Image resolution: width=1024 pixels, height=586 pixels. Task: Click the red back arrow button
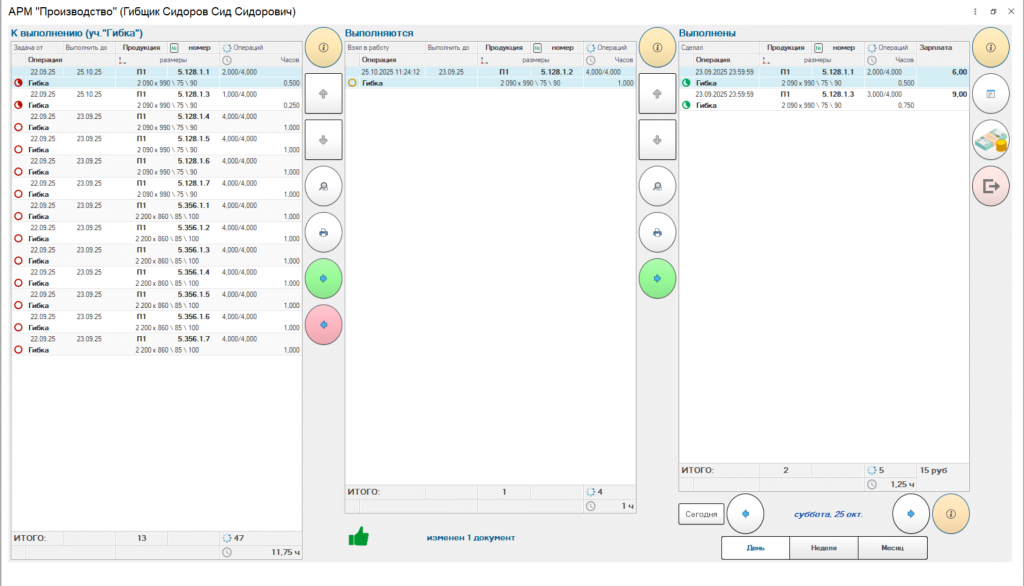[x=323, y=325]
